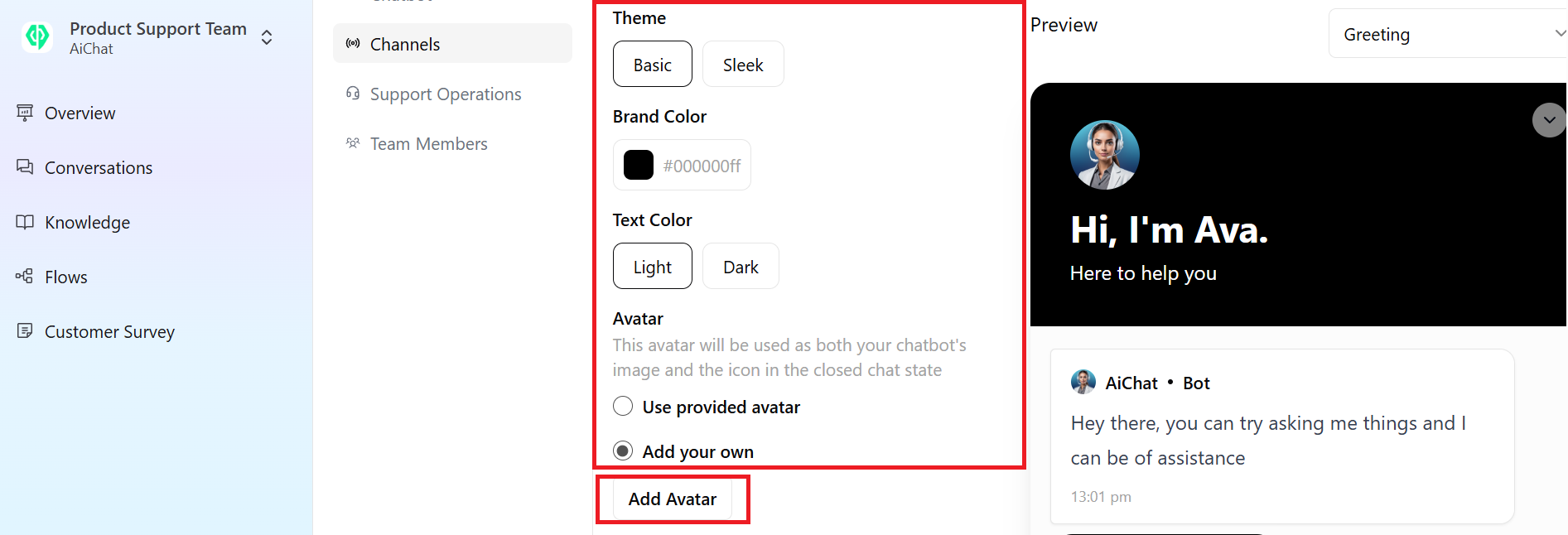This screenshot has height=535, width=1568.
Task: Navigate to the Knowledge section
Action: coord(87,222)
